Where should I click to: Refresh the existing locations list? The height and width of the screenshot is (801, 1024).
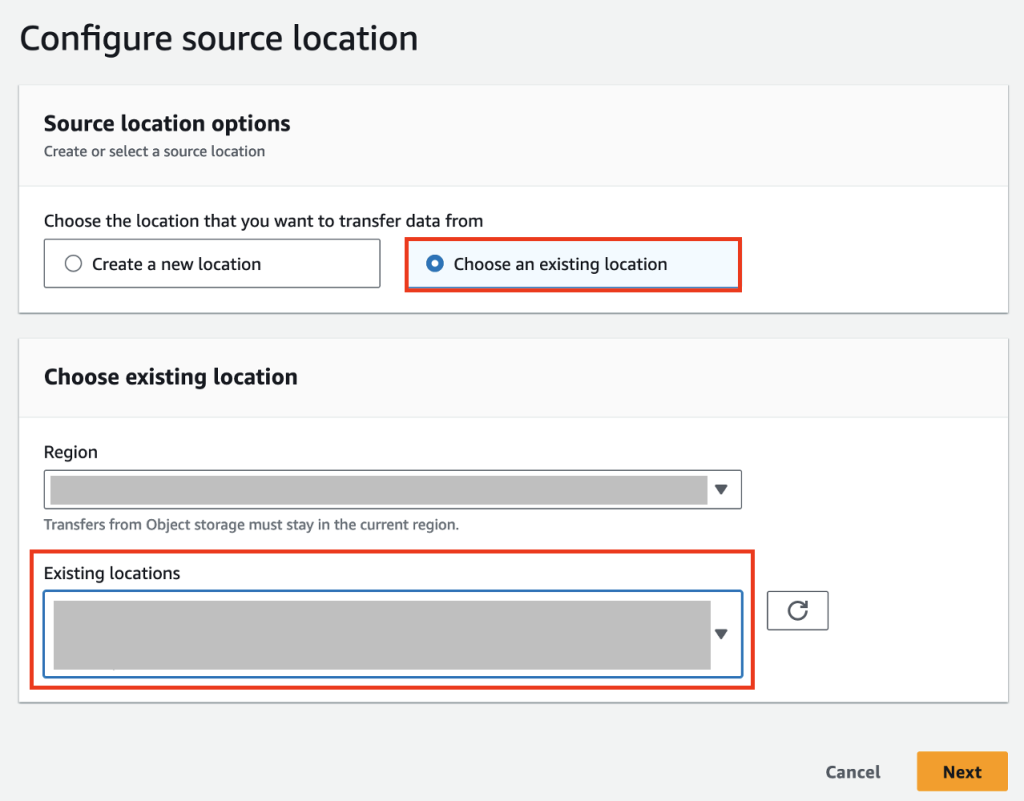click(797, 611)
